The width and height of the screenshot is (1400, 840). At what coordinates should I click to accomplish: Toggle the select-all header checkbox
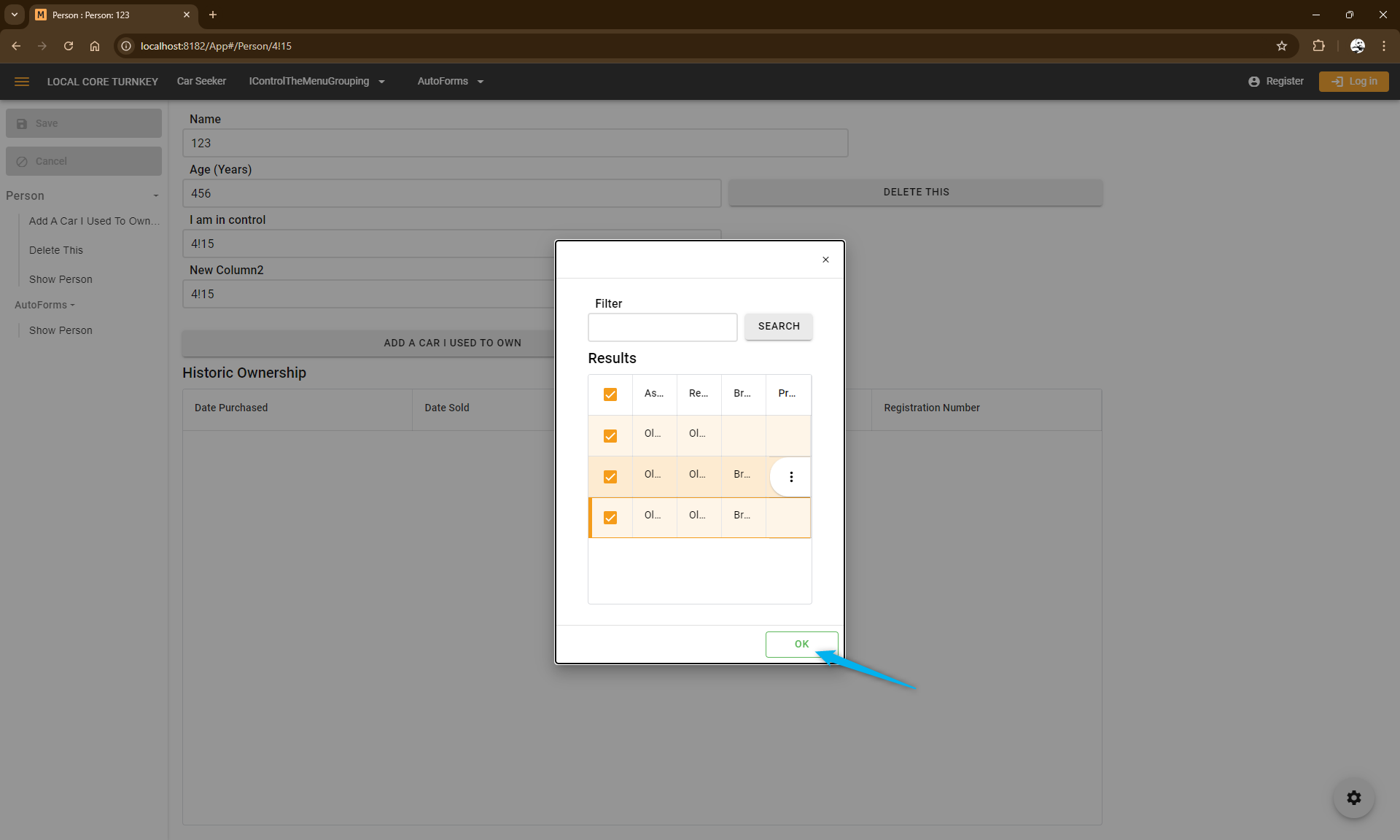pyautogui.click(x=610, y=394)
